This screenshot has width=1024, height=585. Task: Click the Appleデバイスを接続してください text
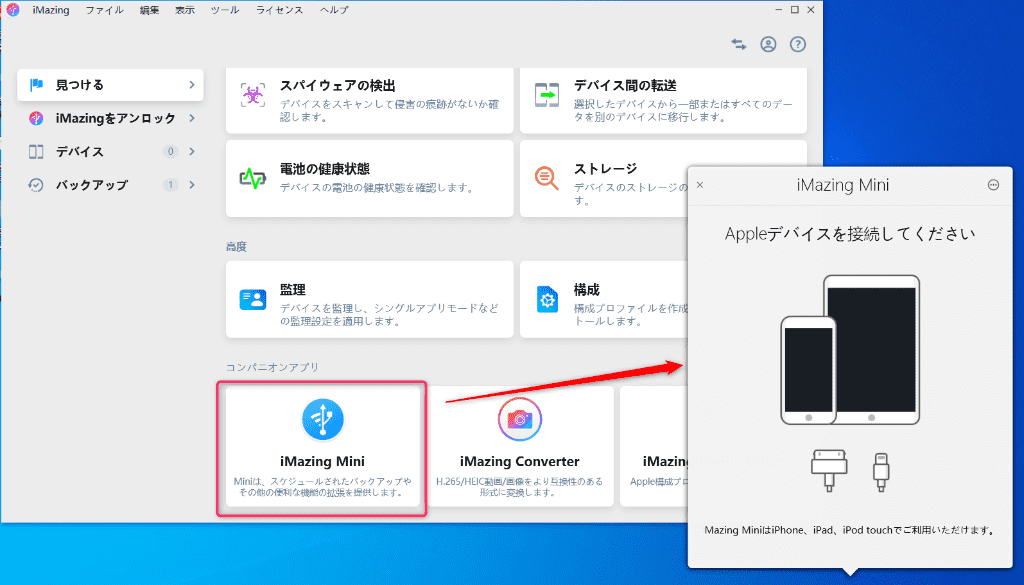click(850, 234)
